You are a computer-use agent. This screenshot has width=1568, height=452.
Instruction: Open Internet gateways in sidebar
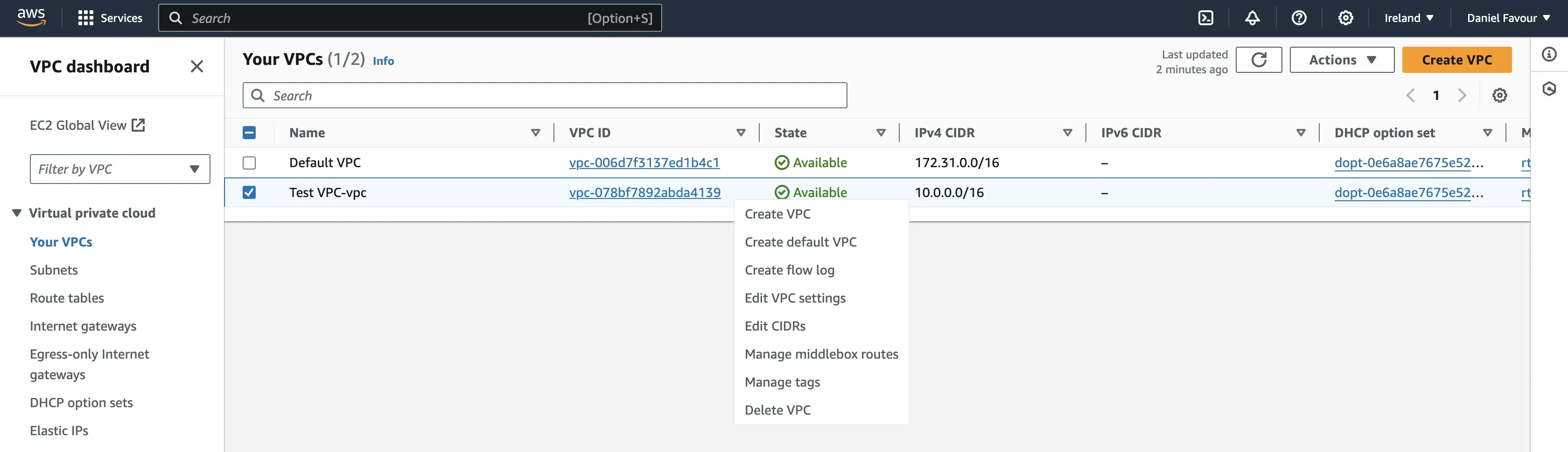click(83, 326)
